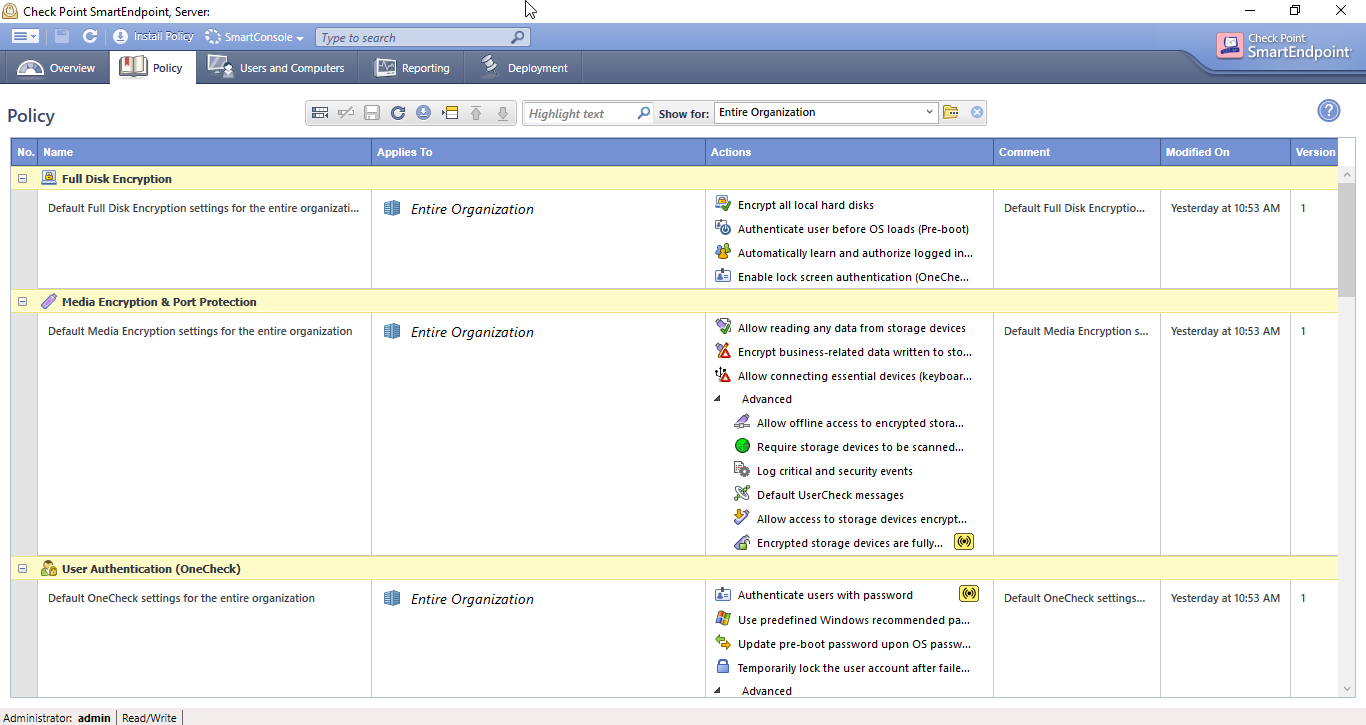1366x725 pixels.
Task: Select Default OneCheck settings rule name
Action: click(x=181, y=598)
